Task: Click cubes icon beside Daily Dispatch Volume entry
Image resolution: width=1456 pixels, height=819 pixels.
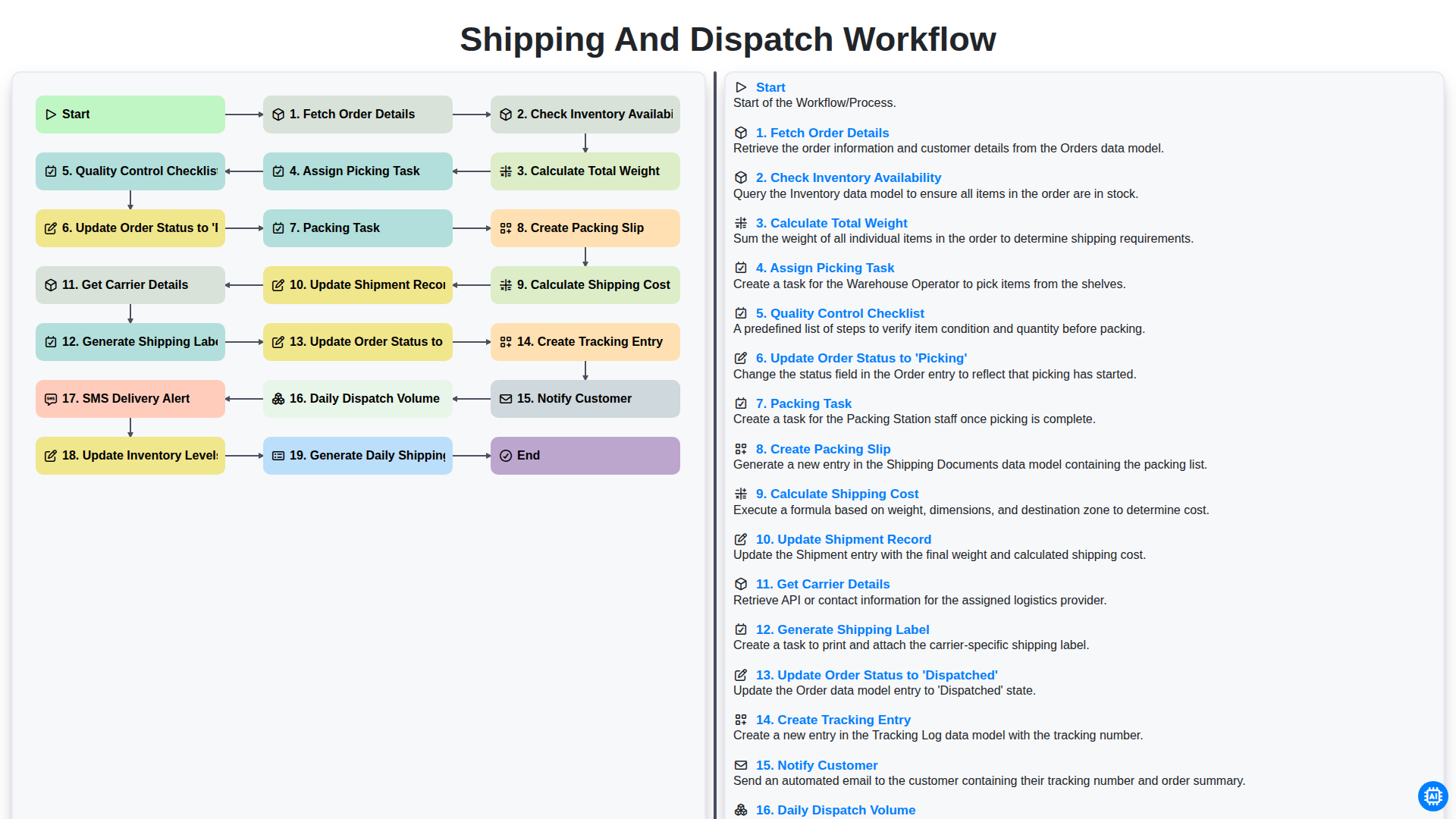Action: click(741, 810)
